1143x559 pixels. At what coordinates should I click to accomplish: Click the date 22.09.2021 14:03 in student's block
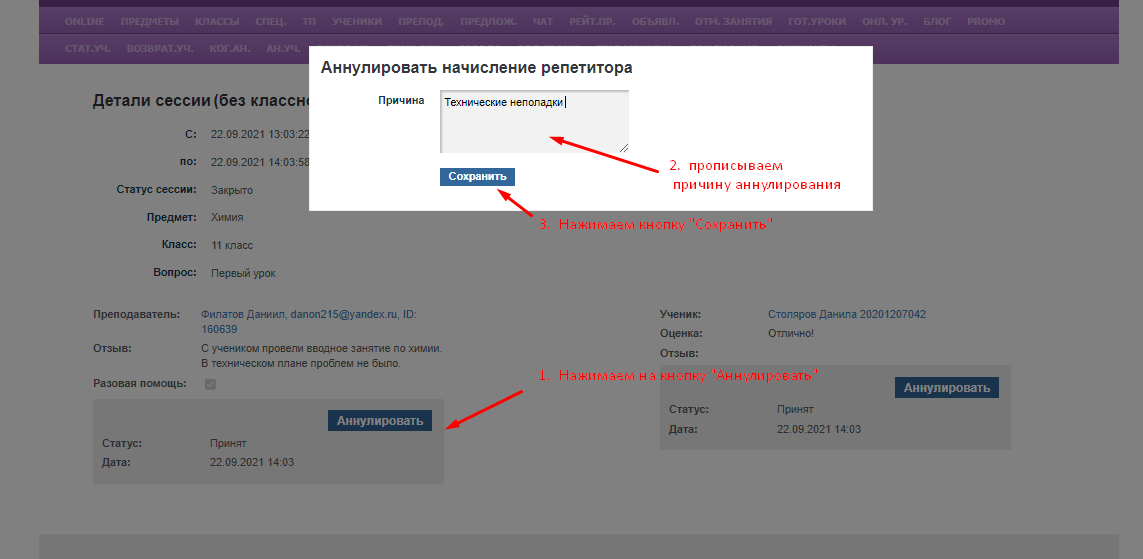pos(819,429)
